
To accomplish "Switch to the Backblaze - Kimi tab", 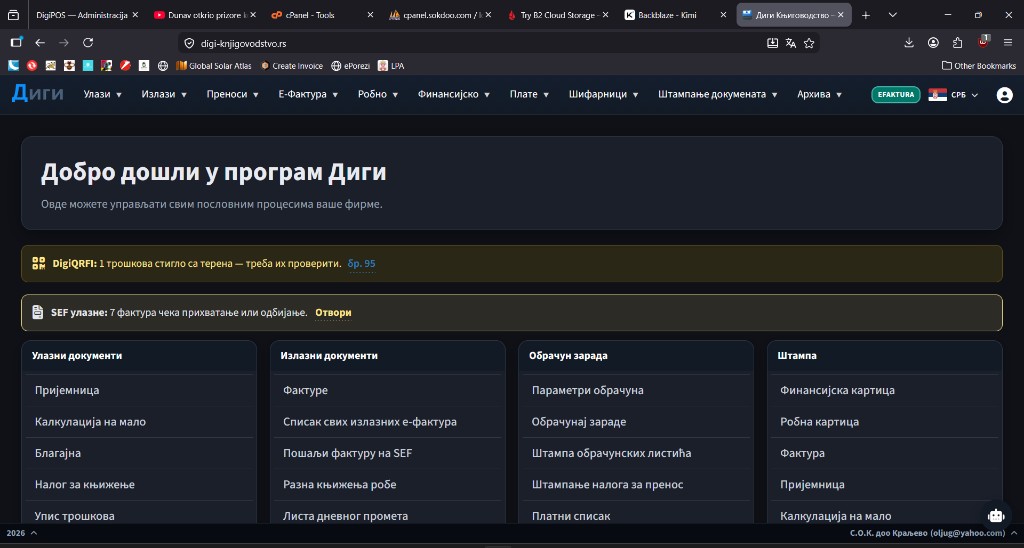I will 669,15.
